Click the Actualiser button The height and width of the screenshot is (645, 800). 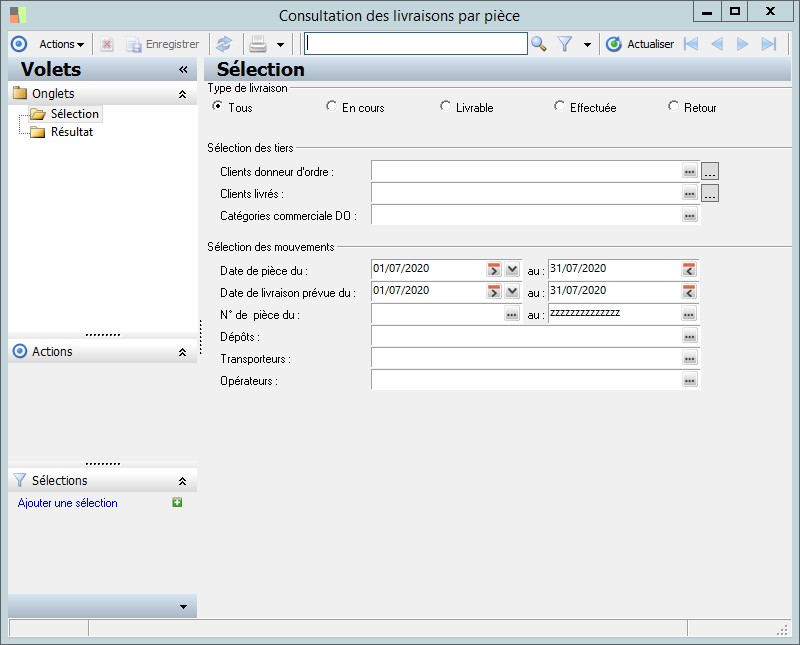[640, 44]
